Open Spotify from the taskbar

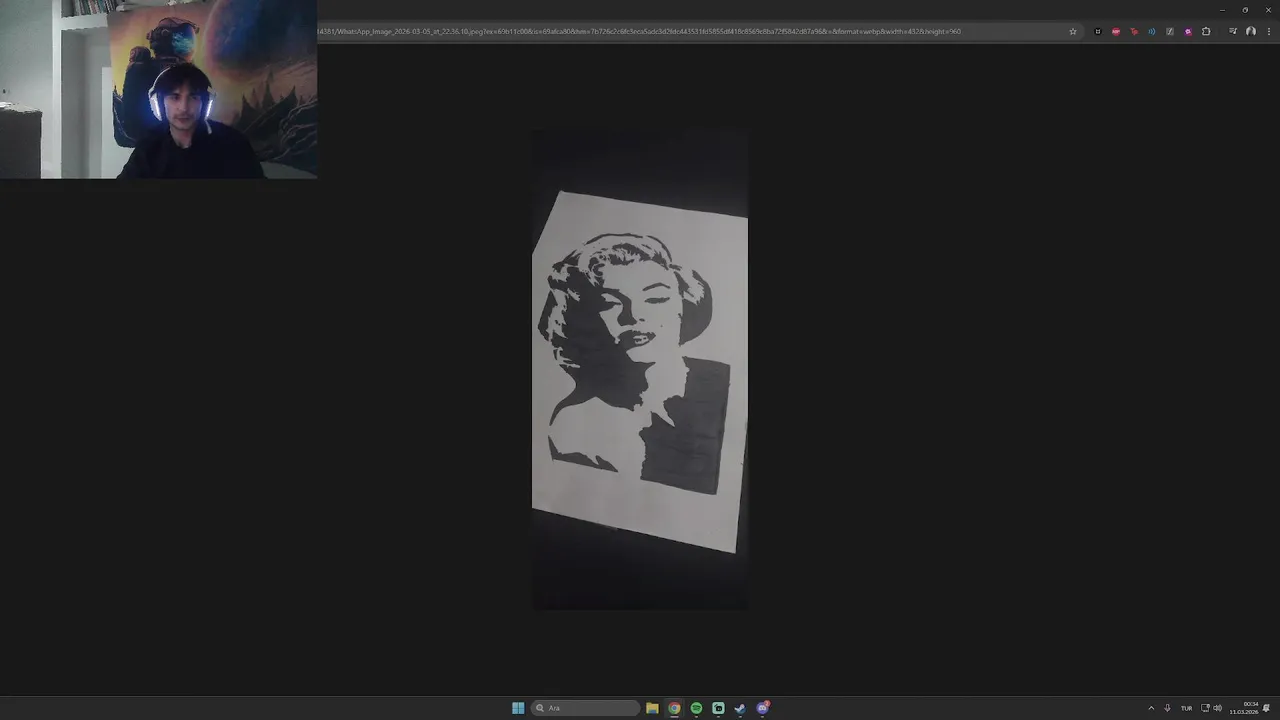(696, 708)
